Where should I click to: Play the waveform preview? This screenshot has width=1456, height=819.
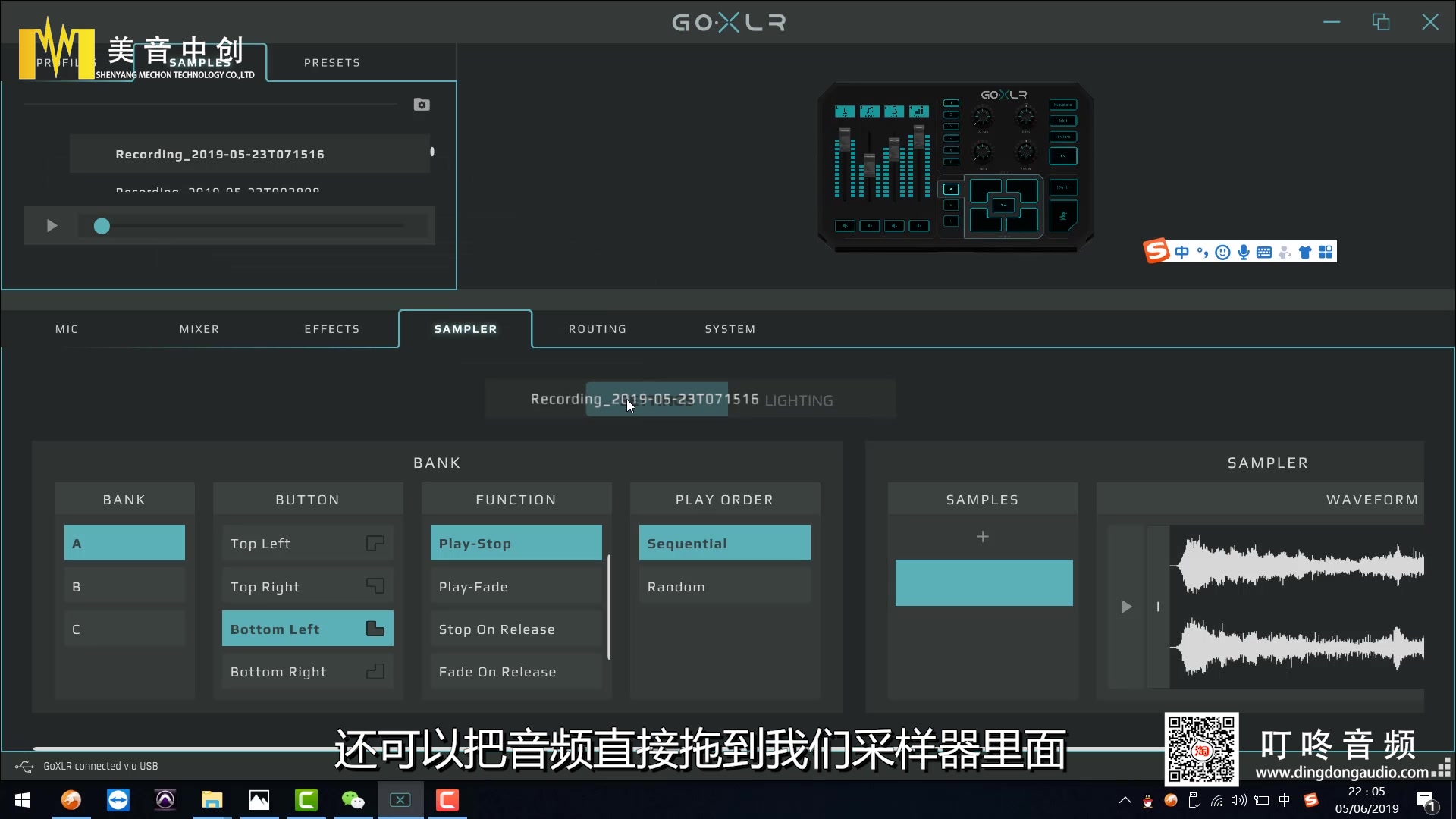[1126, 607]
